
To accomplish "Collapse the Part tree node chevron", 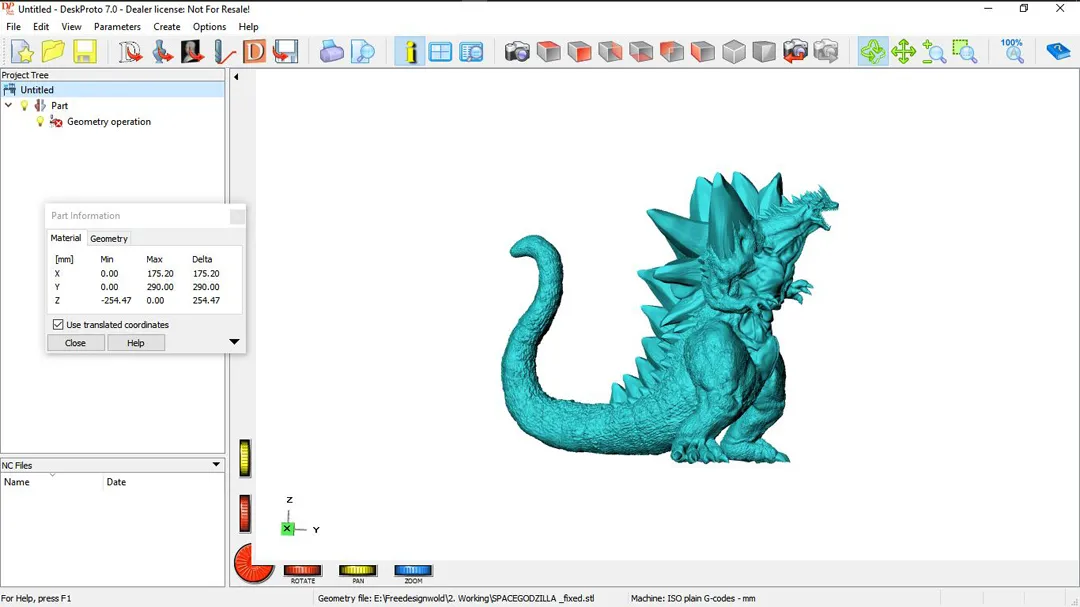I will point(9,105).
